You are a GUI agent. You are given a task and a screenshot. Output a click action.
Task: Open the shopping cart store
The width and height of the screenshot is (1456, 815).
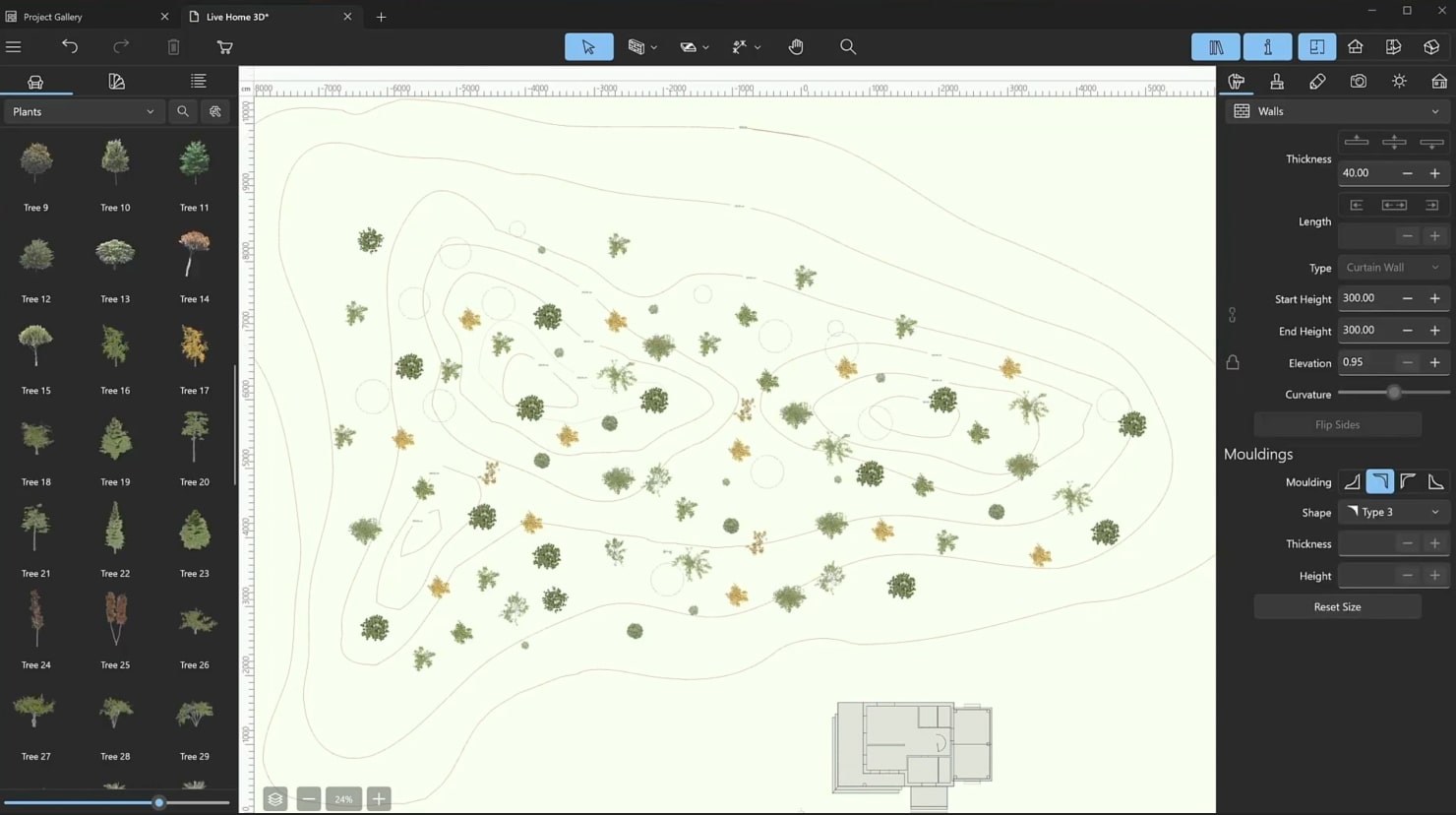[224, 46]
